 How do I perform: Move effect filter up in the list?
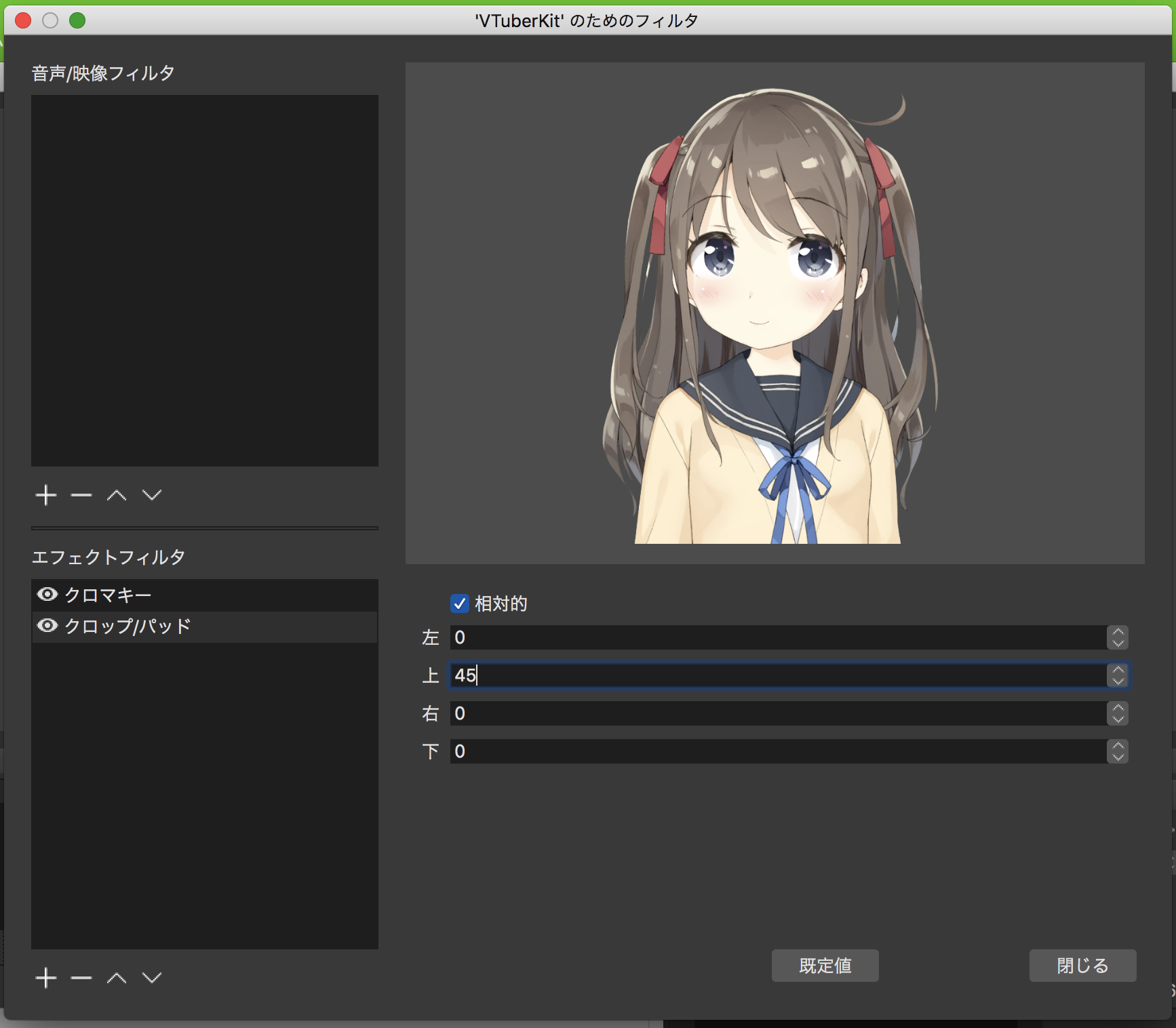(117, 978)
